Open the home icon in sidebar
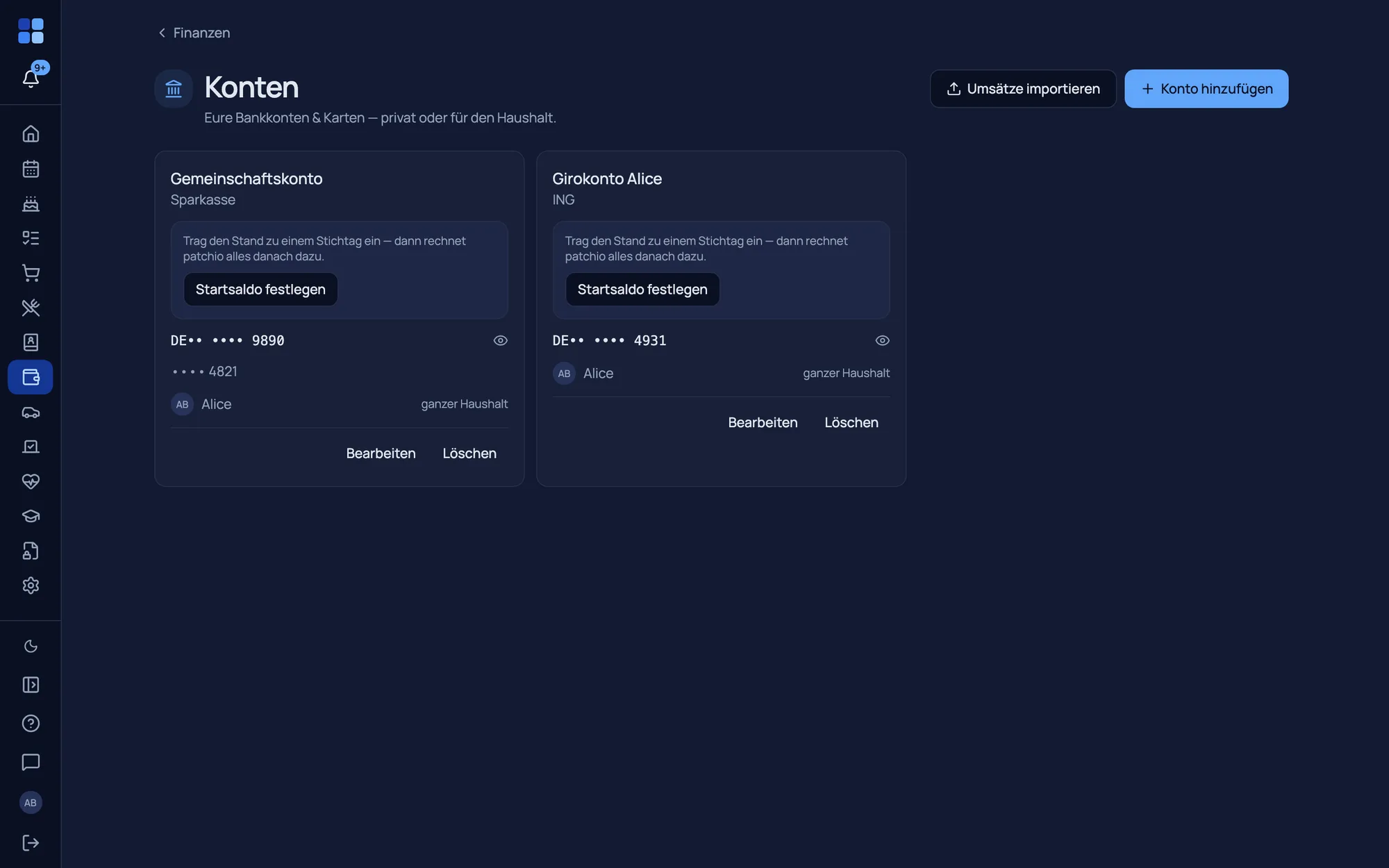Image resolution: width=1389 pixels, height=868 pixels. [x=31, y=133]
